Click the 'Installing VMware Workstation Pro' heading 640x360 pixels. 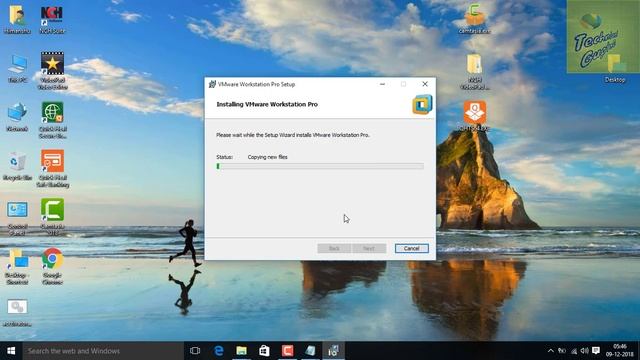coord(267,104)
